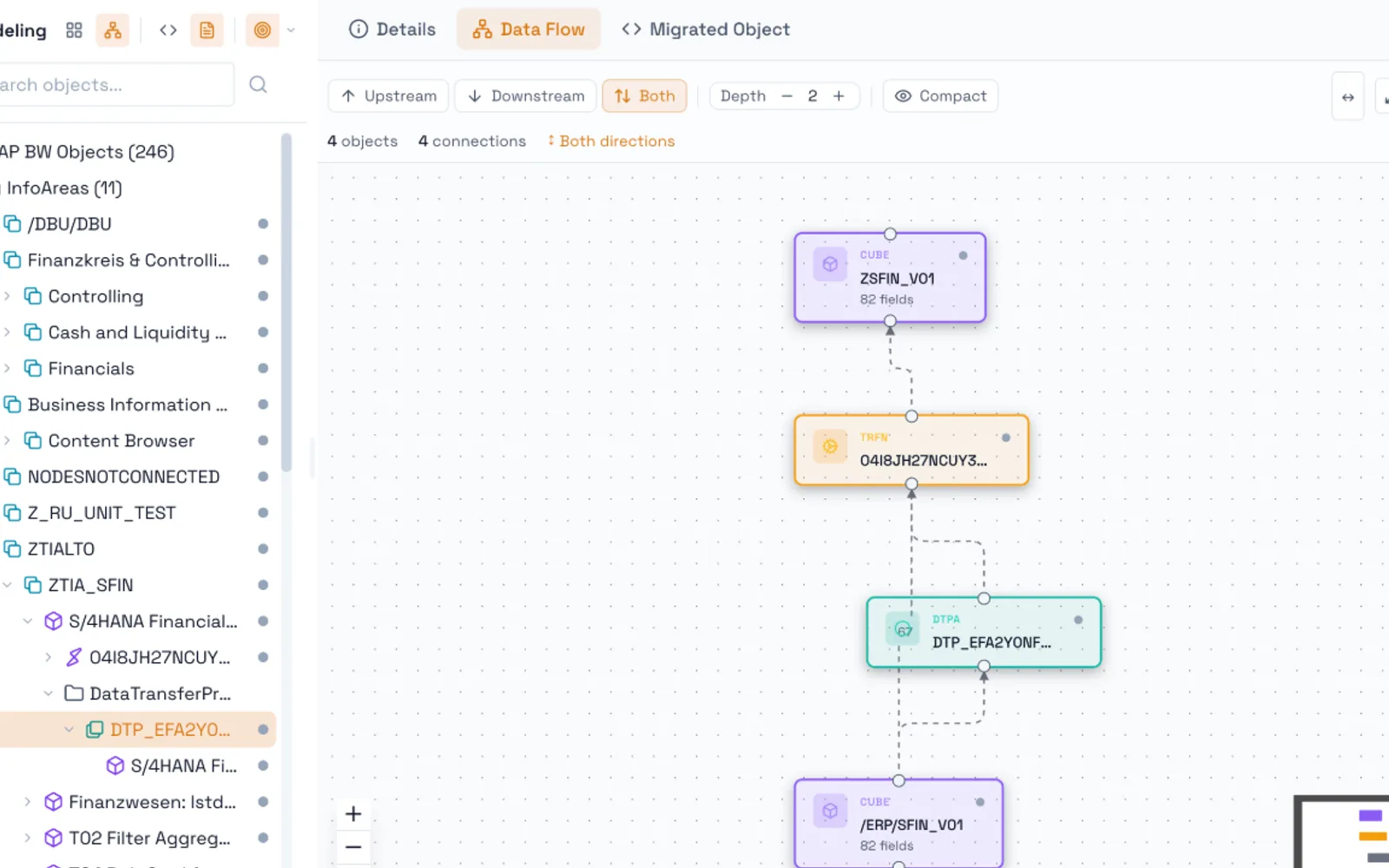Open dropdown arrow next to target icon
Image resolution: width=1389 pixels, height=868 pixels.
pos(291,30)
